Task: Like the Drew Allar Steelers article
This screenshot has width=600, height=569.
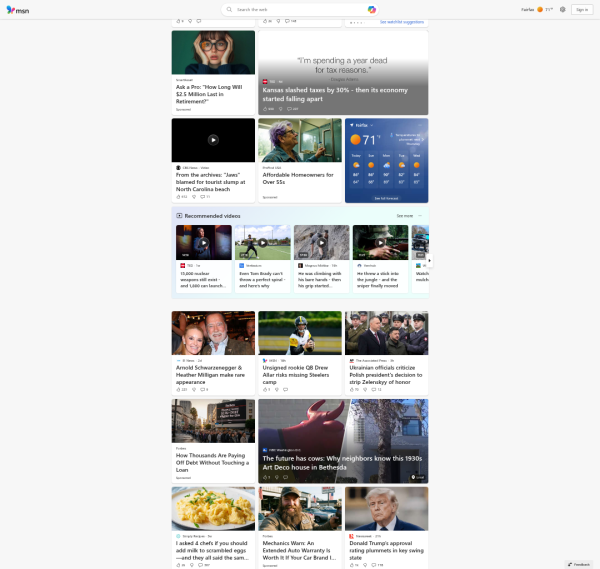Action: 266,390
